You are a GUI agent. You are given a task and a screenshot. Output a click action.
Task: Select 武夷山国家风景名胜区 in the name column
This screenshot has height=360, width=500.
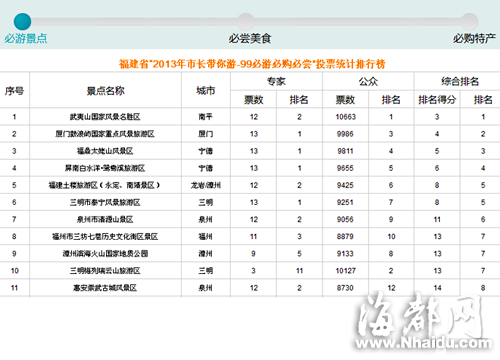click(x=105, y=117)
